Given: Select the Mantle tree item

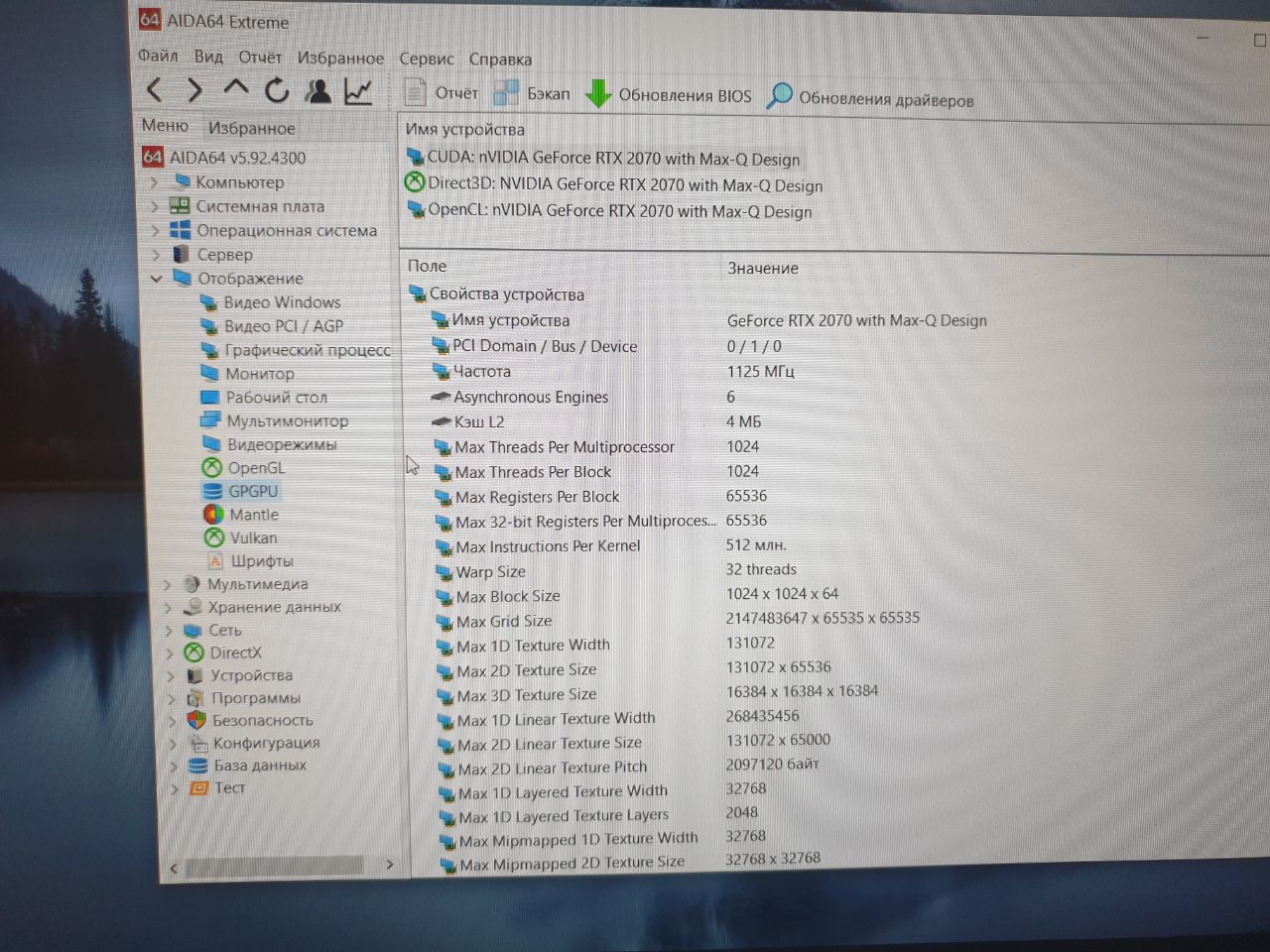Looking at the screenshot, I should point(242,515).
